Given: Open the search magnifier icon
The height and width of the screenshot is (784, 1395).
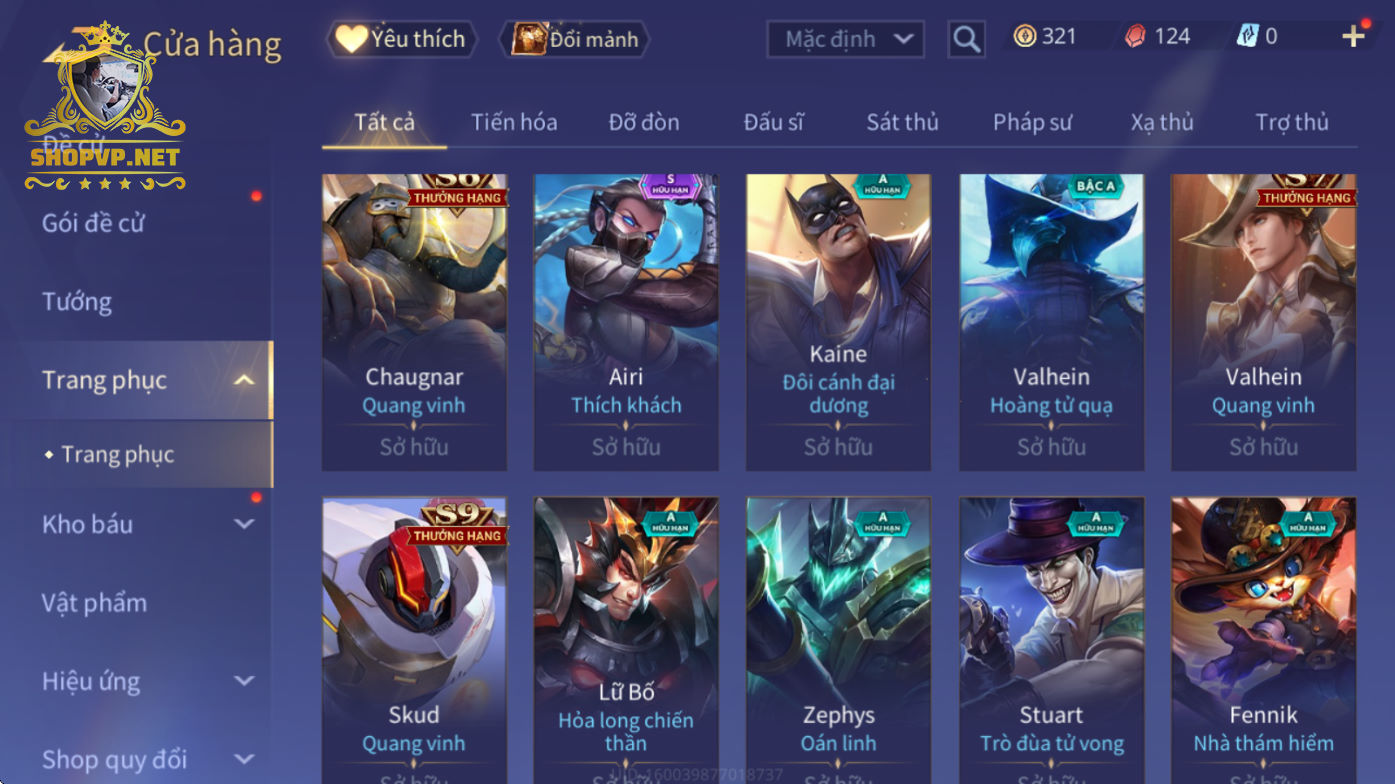Looking at the screenshot, I should (x=966, y=39).
